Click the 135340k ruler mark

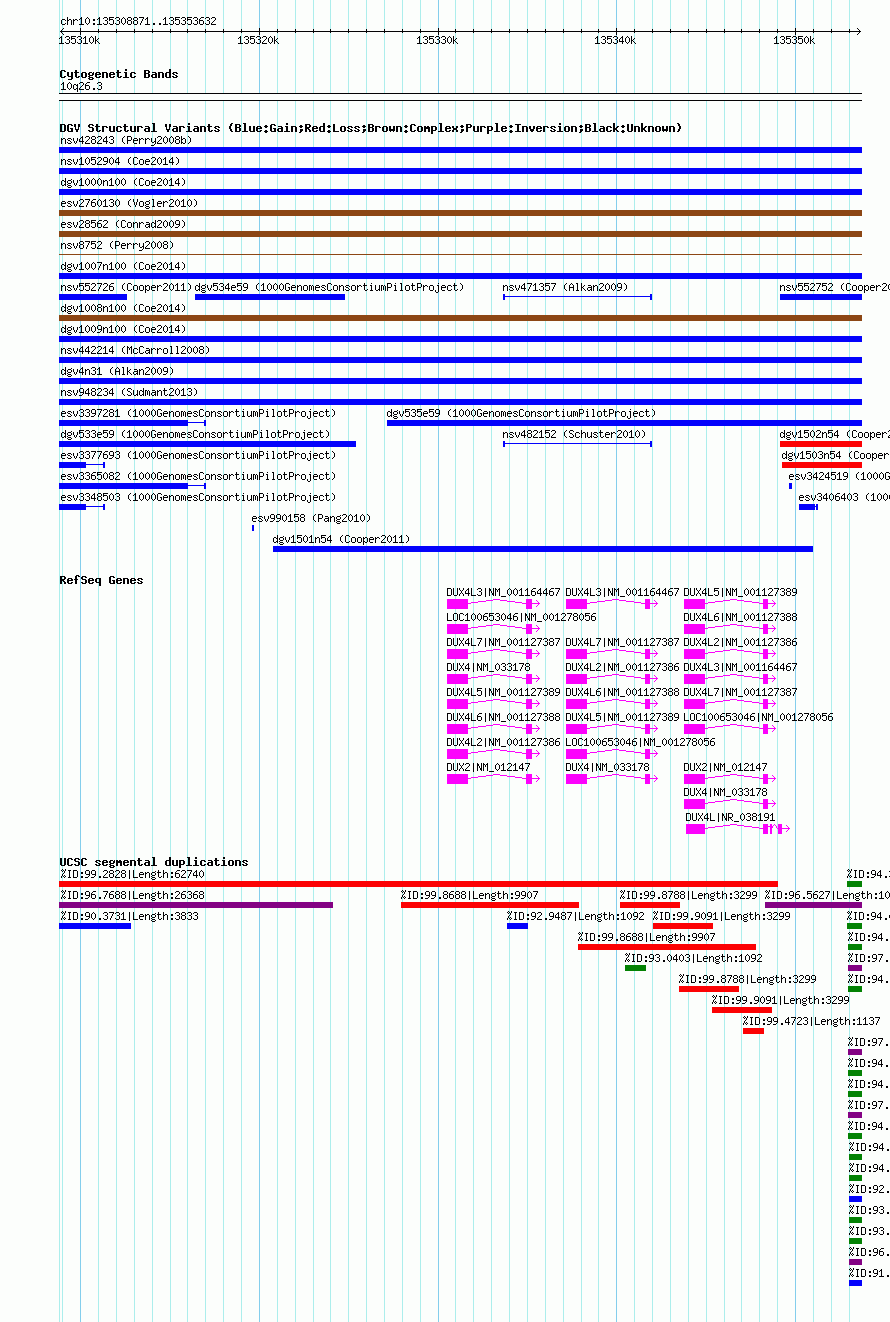coord(615,40)
